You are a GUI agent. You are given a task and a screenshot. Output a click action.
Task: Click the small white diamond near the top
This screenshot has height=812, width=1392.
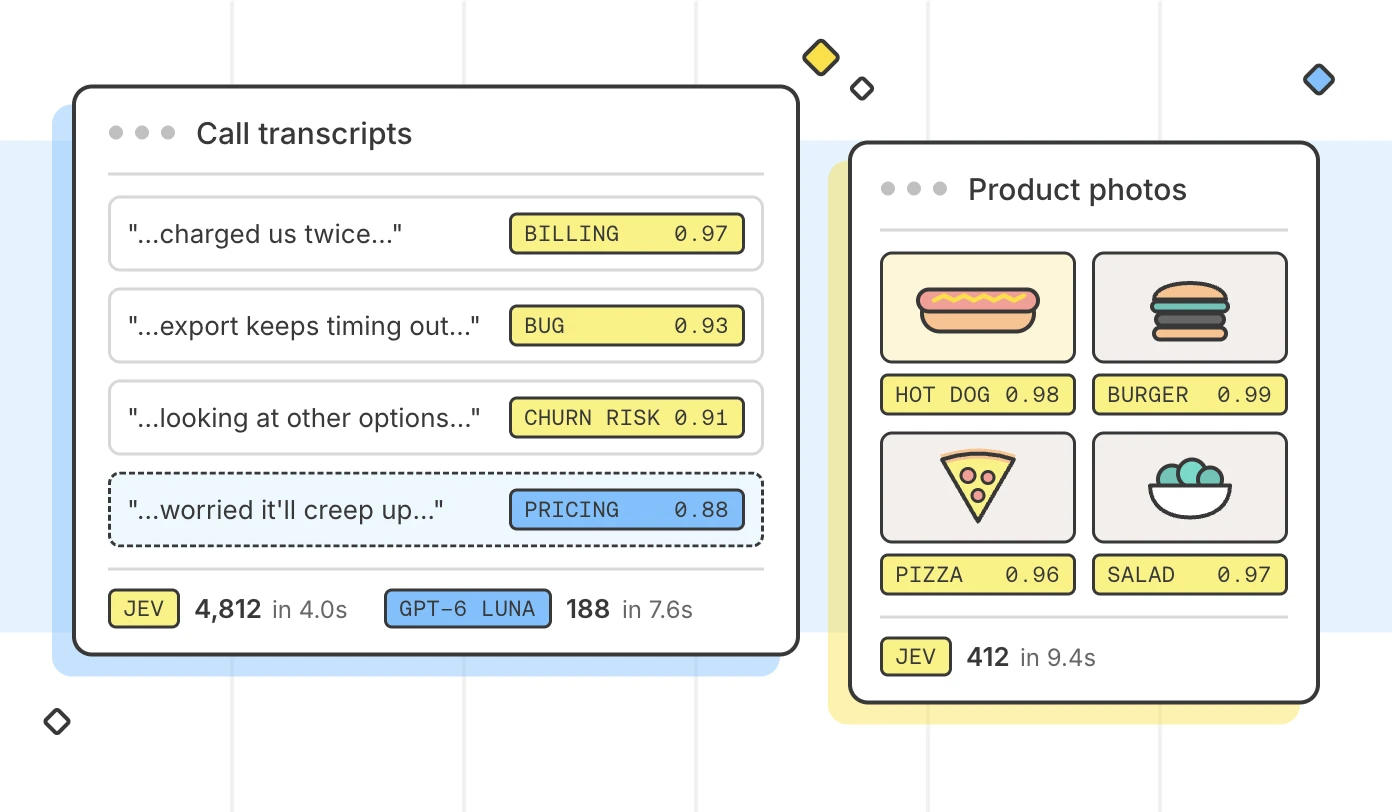coord(862,88)
